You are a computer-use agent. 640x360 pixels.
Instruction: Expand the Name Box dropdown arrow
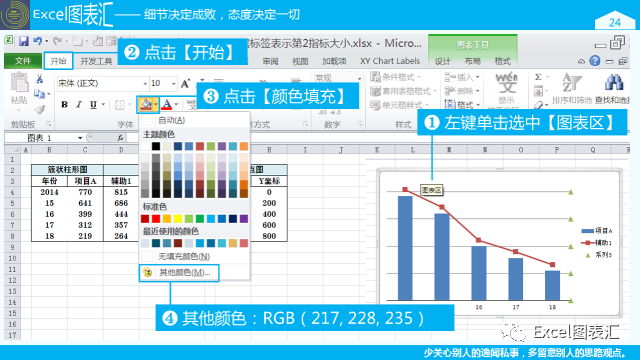80,138
